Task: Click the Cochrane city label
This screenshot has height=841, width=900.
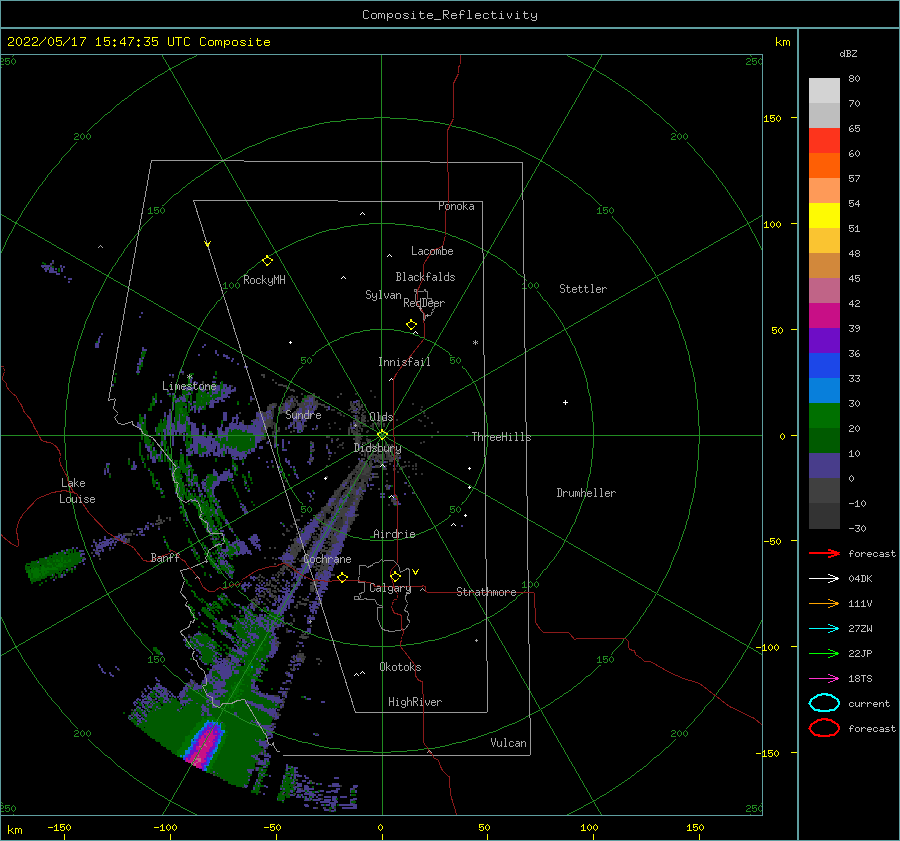Action: click(327, 559)
